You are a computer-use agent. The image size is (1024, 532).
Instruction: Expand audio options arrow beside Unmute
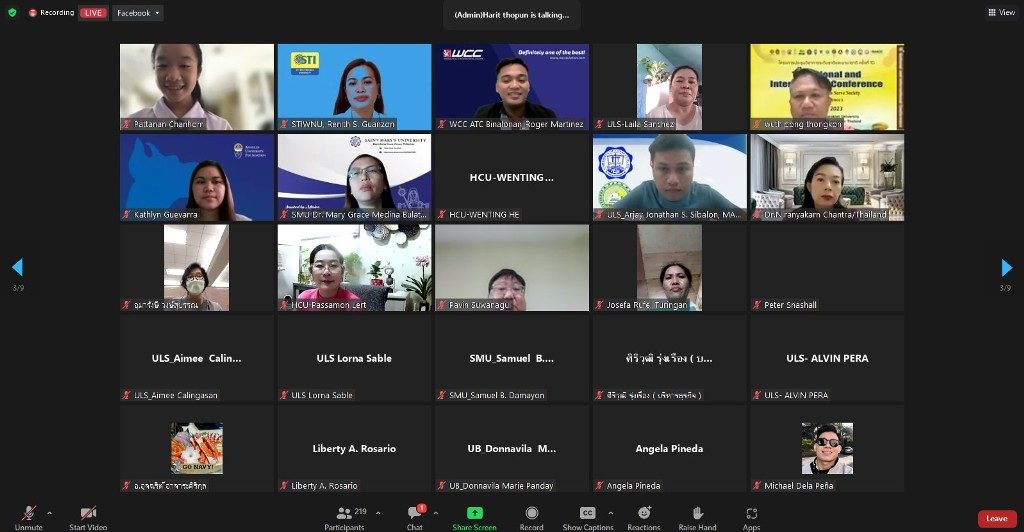(x=50, y=513)
